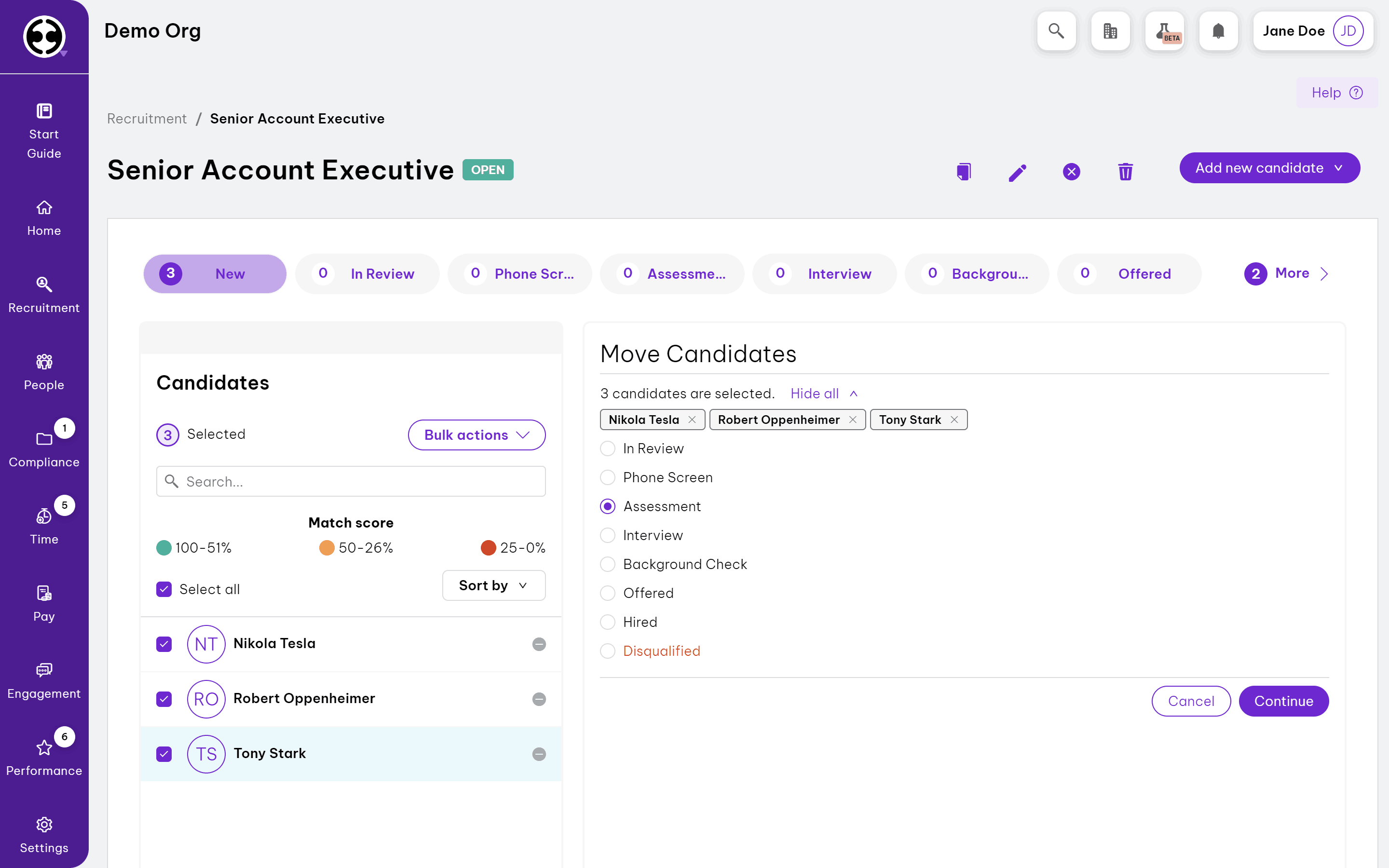Uncheck the Select all checkbox

[x=164, y=589]
